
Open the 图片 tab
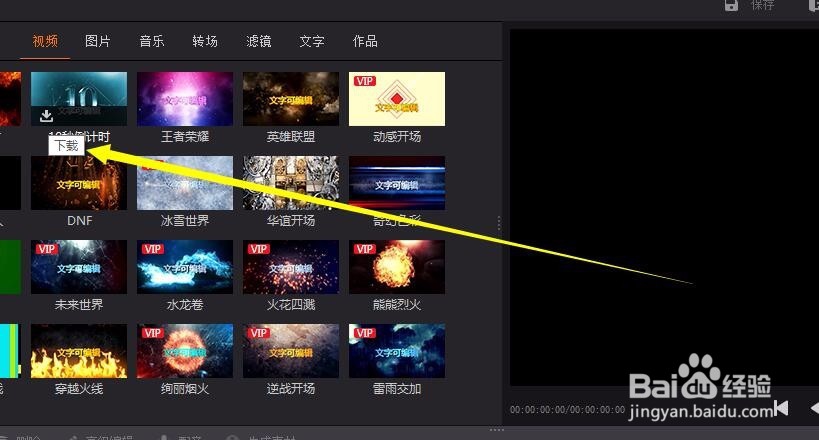98,41
